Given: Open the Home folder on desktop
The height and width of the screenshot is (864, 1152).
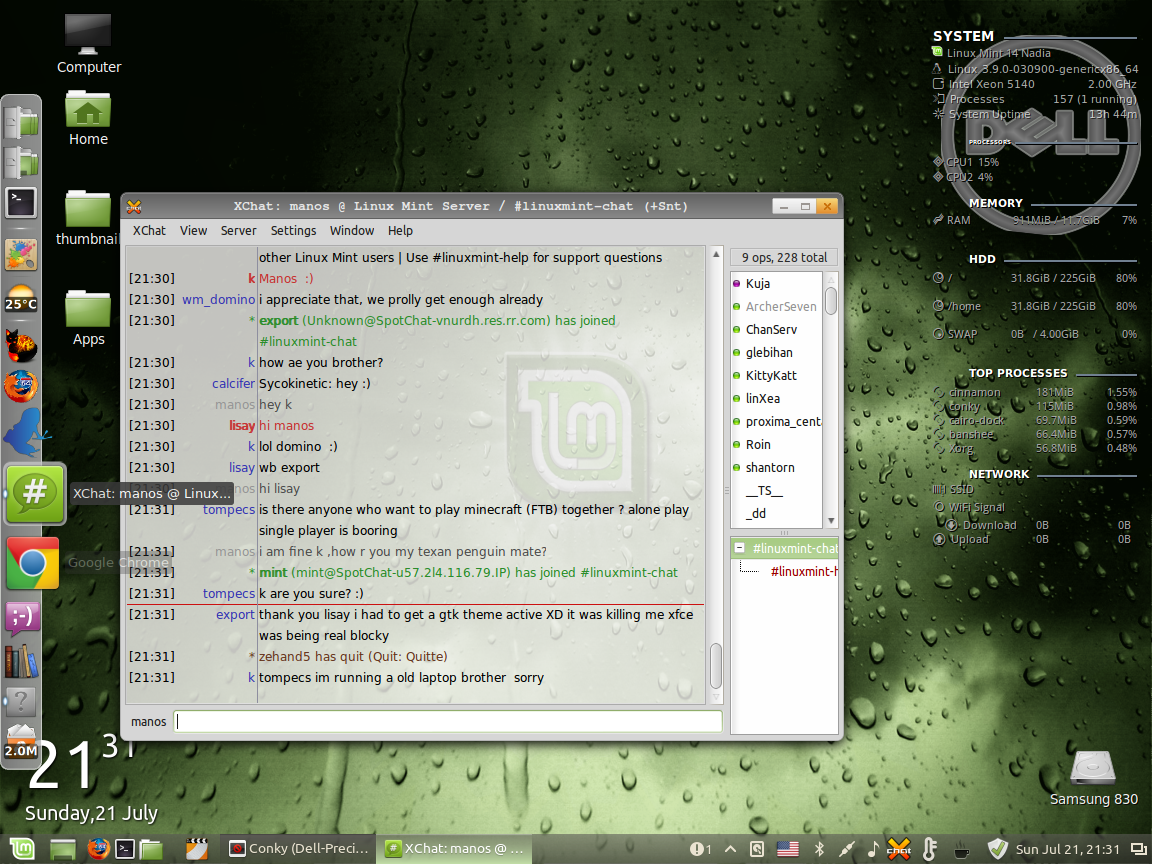Looking at the screenshot, I should coord(88,118).
